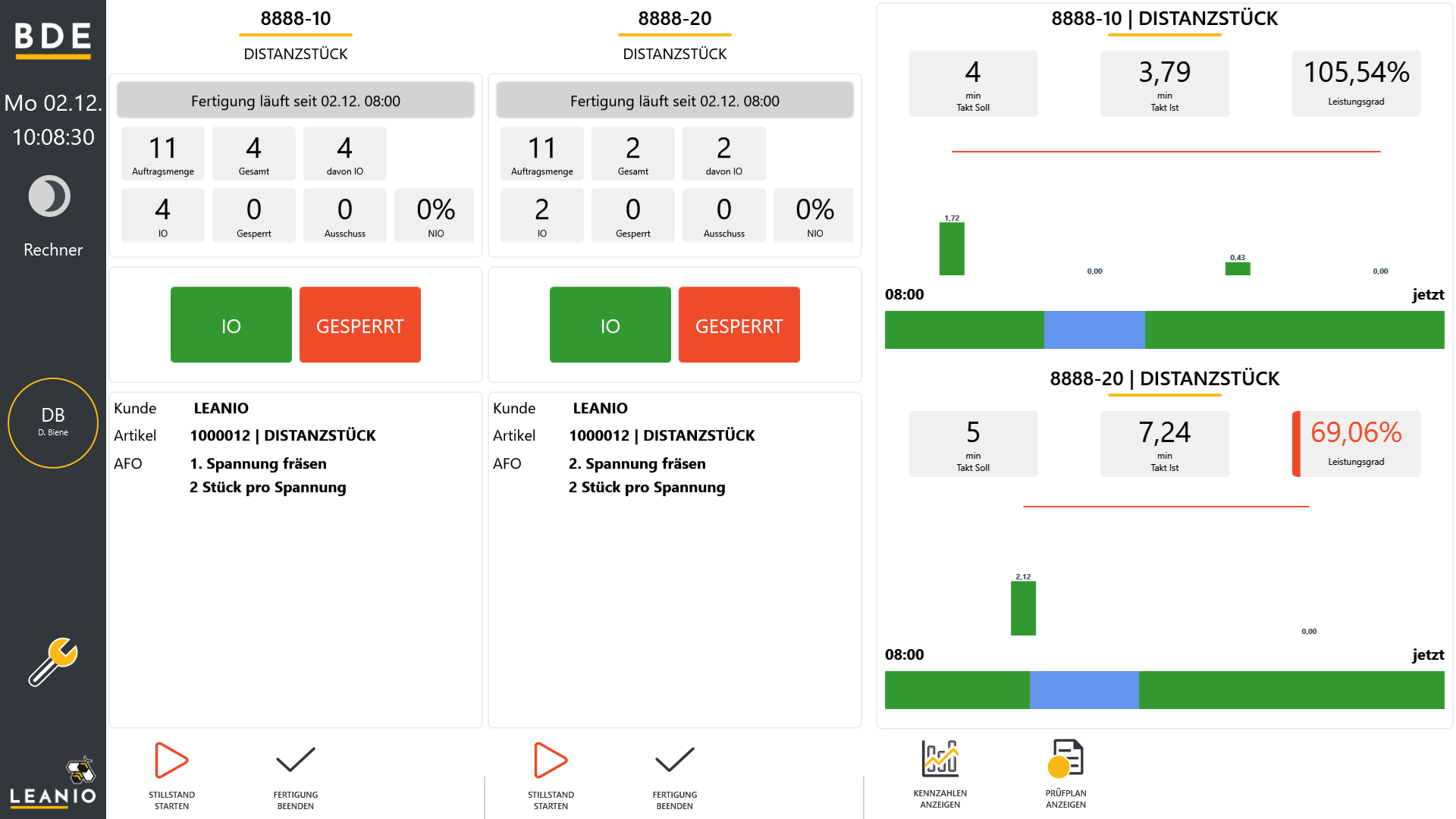Image resolution: width=1456 pixels, height=819 pixels.
Task: Select the 8888-10 order header tab
Action: pos(296,19)
